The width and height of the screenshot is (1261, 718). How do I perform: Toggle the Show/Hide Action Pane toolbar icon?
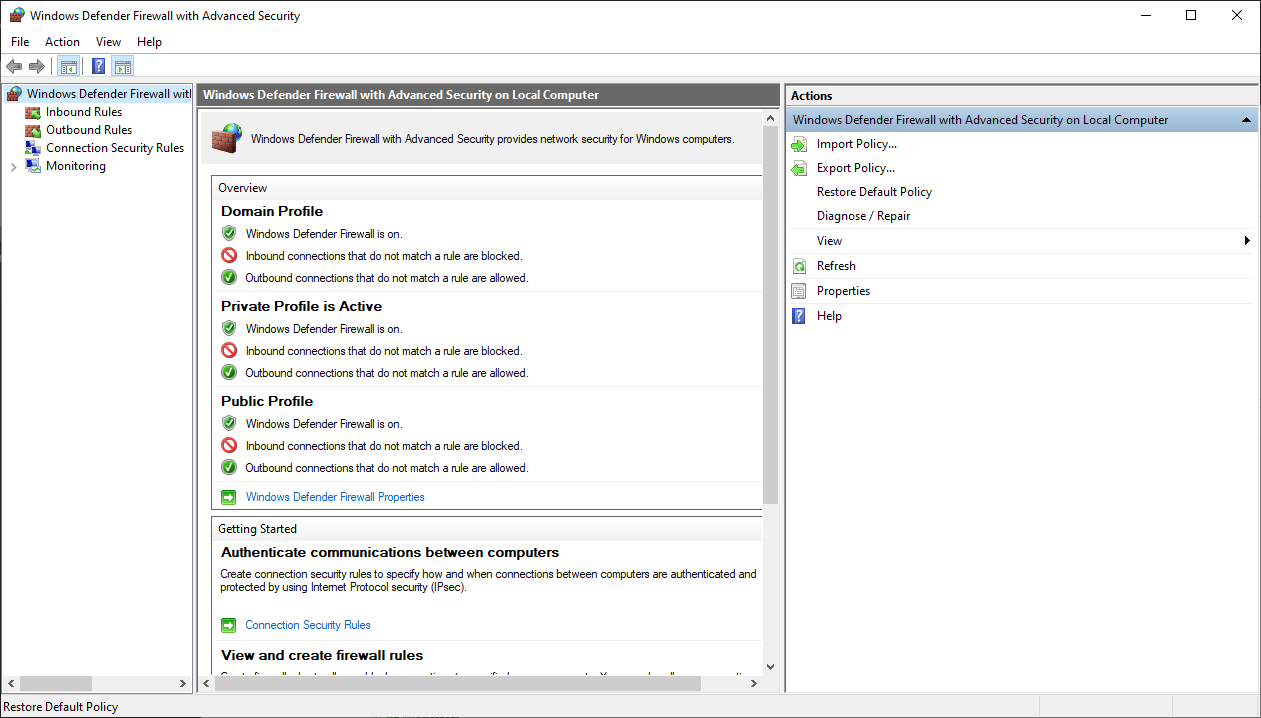[x=122, y=66]
